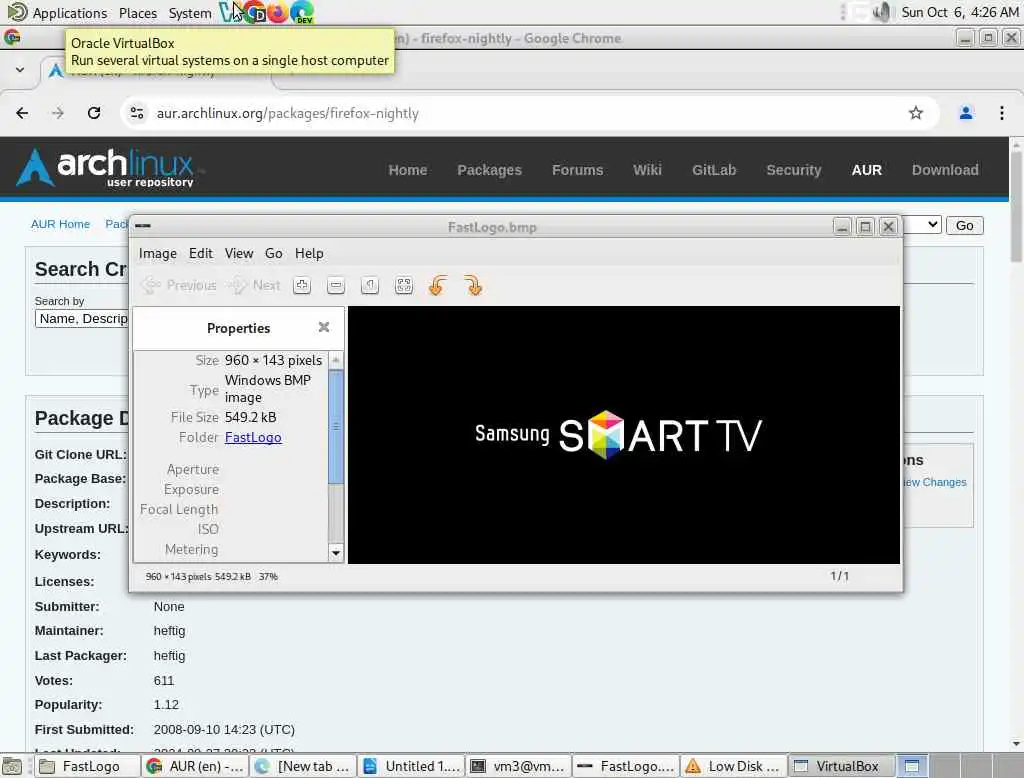The height and width of the screenshot is (778, 1024).
Task: Click Chrome back arrow
Action: (x=22, y=113)
